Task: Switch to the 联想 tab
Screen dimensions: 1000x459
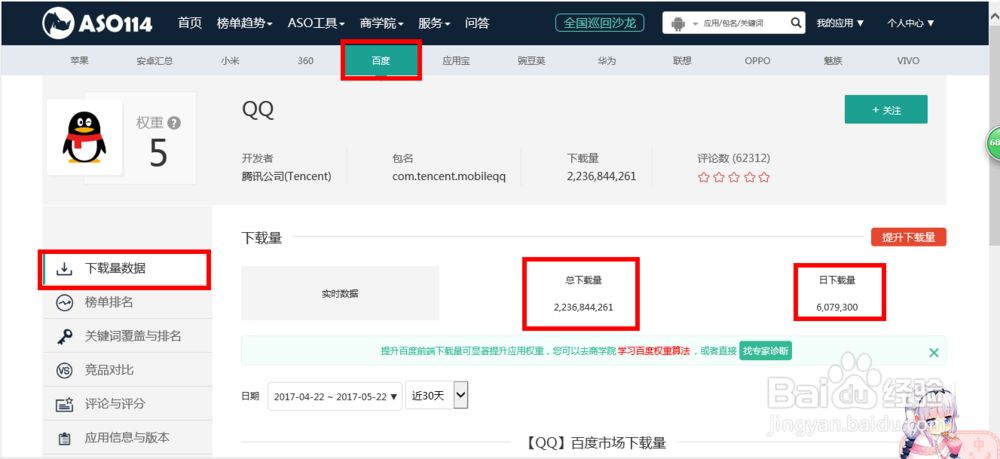Action: coord(682,61)
